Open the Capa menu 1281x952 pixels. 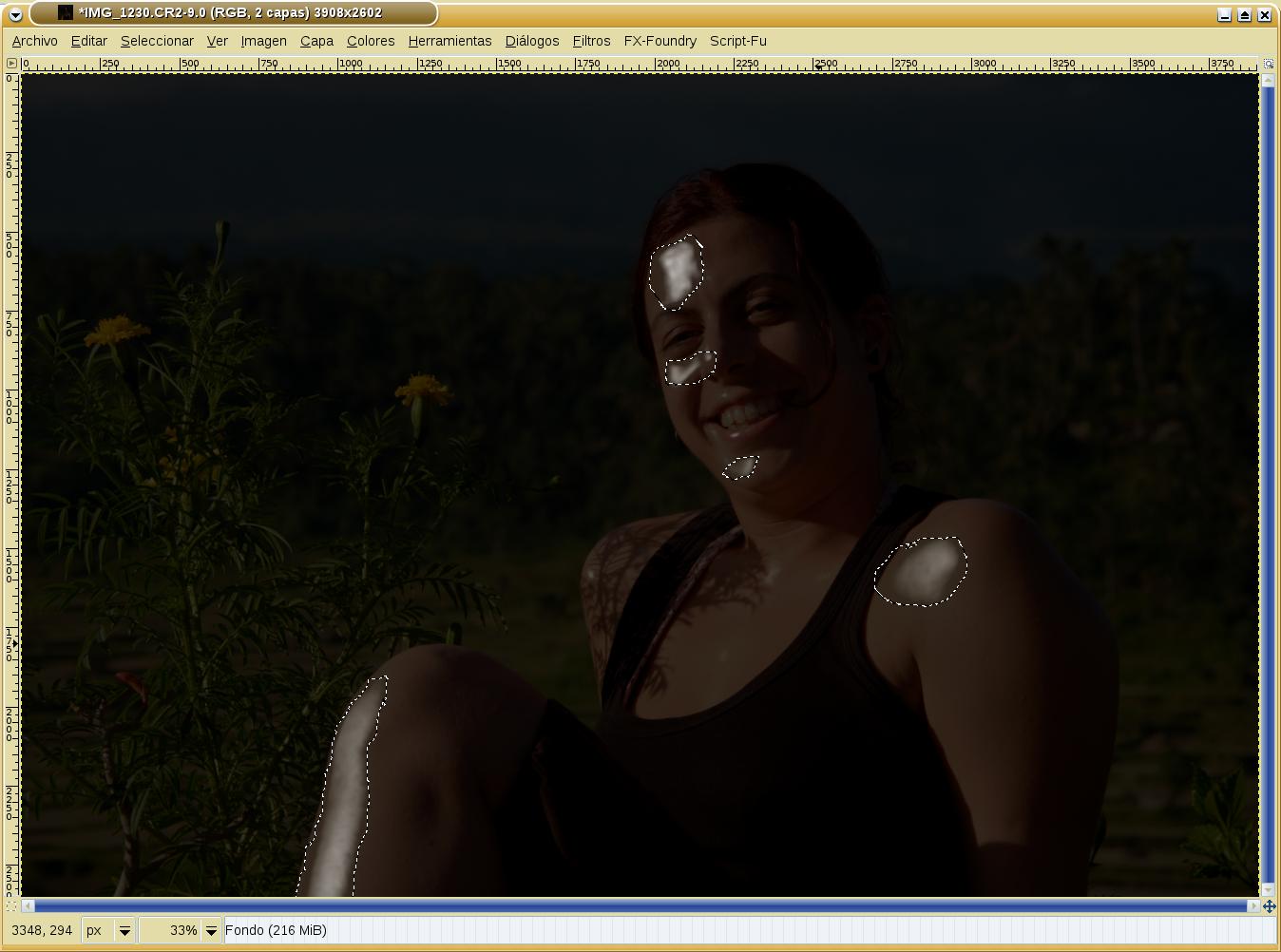[x=316, y=41]
